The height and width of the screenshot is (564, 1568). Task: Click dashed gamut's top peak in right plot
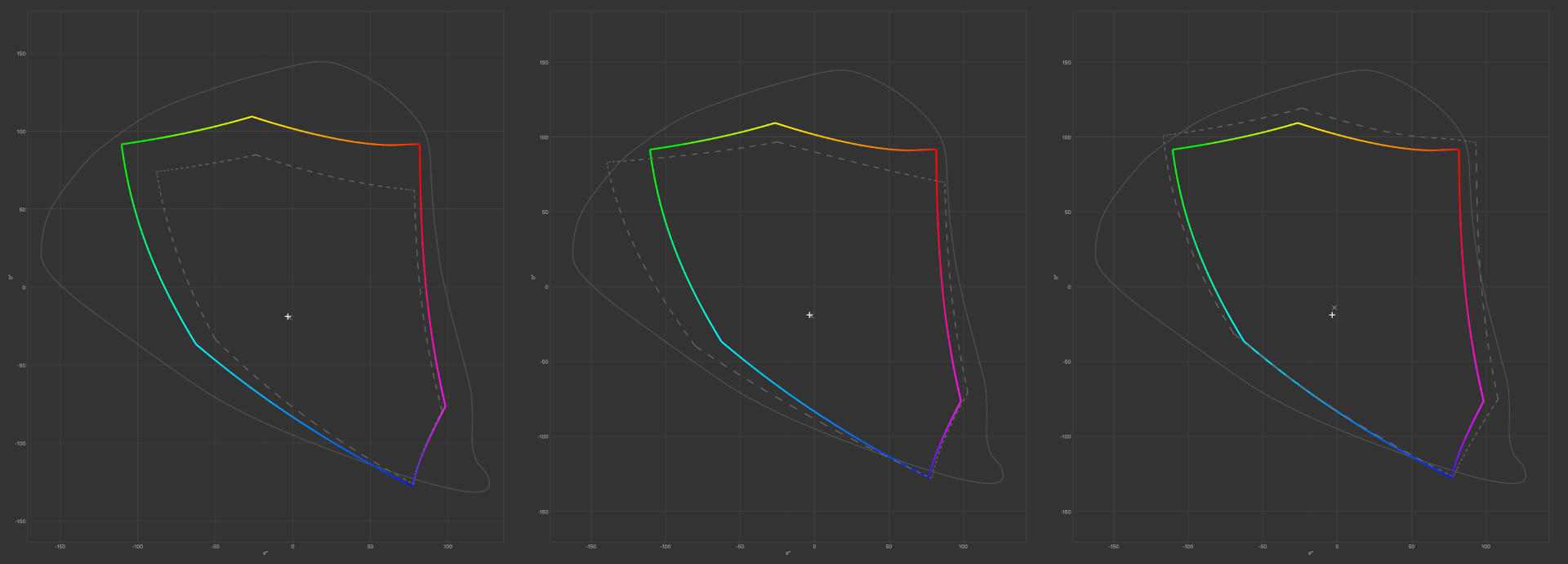coord(1302,108)
